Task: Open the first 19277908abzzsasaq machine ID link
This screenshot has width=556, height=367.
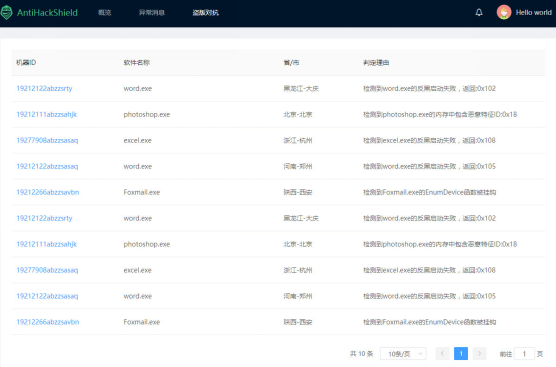Action: tap(47, 140)
